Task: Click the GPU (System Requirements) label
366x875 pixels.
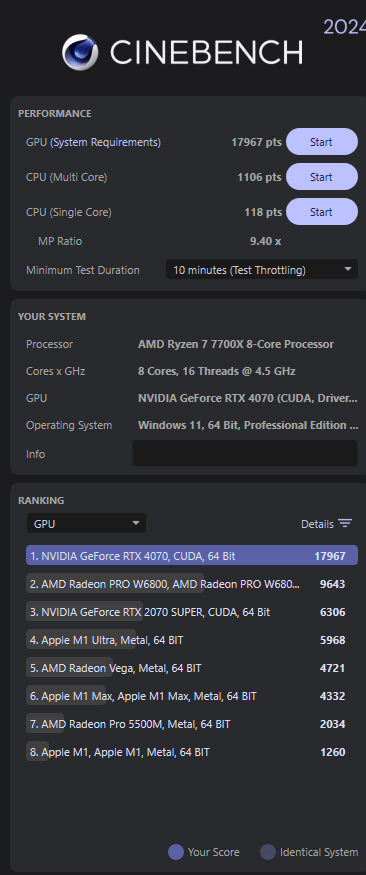Action: [x=93, y=142]
